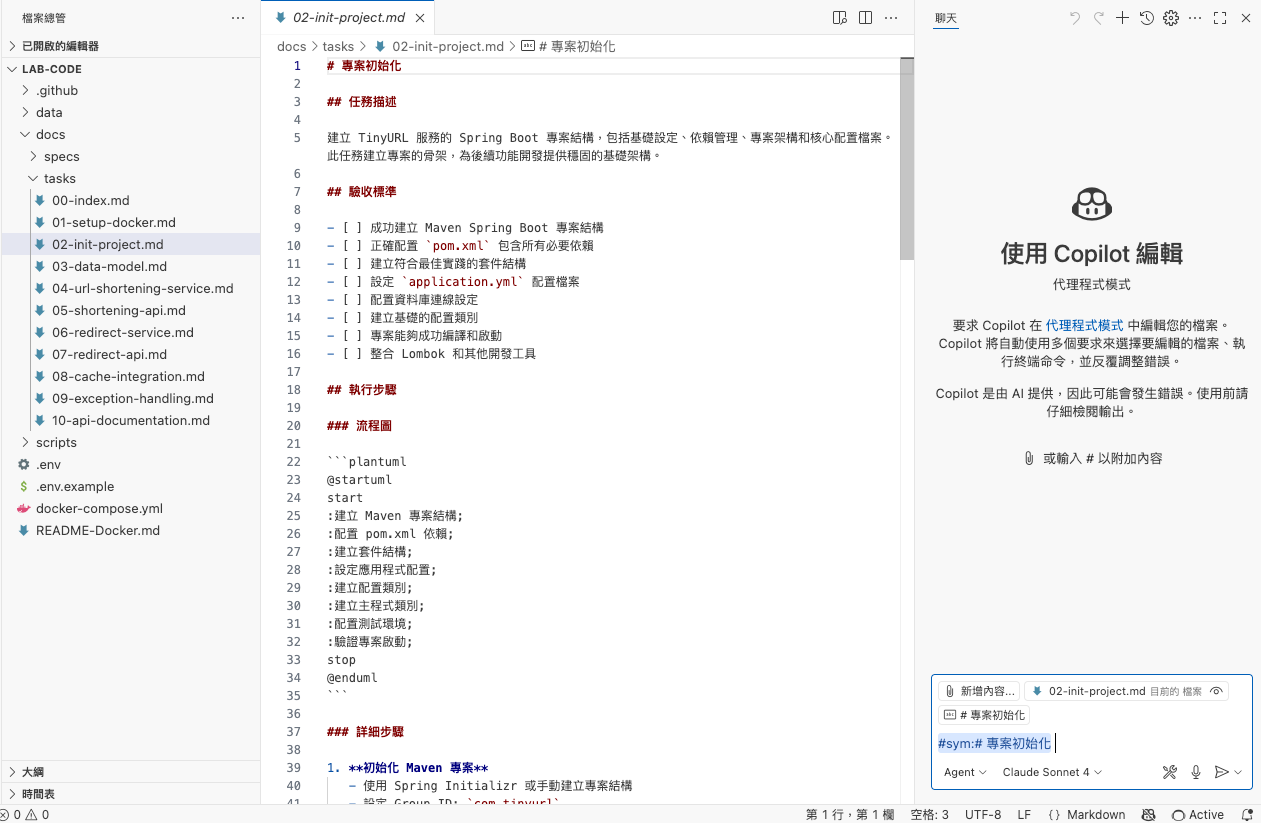Open the Split Editor icon

pos(864,17)
